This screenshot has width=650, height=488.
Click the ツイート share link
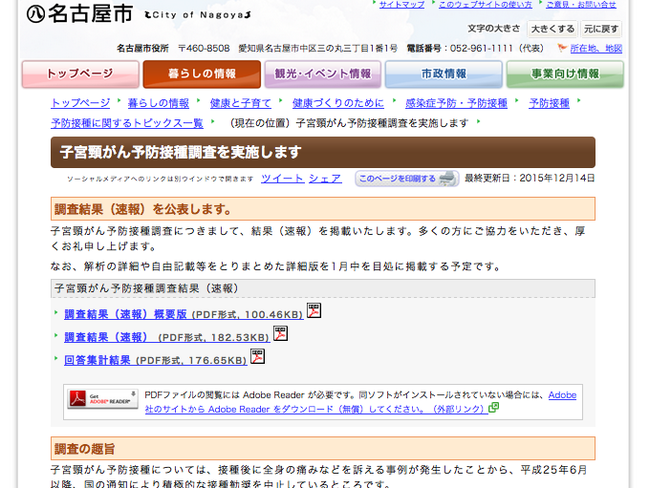[x=282, y=178]
